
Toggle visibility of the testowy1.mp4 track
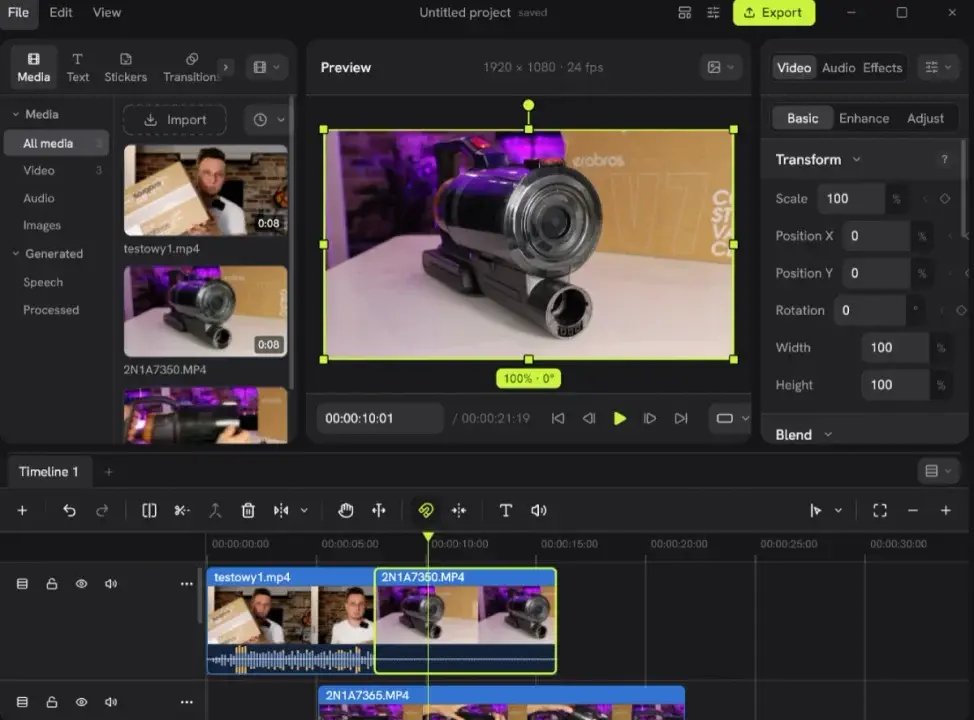[x=81, y=584]
